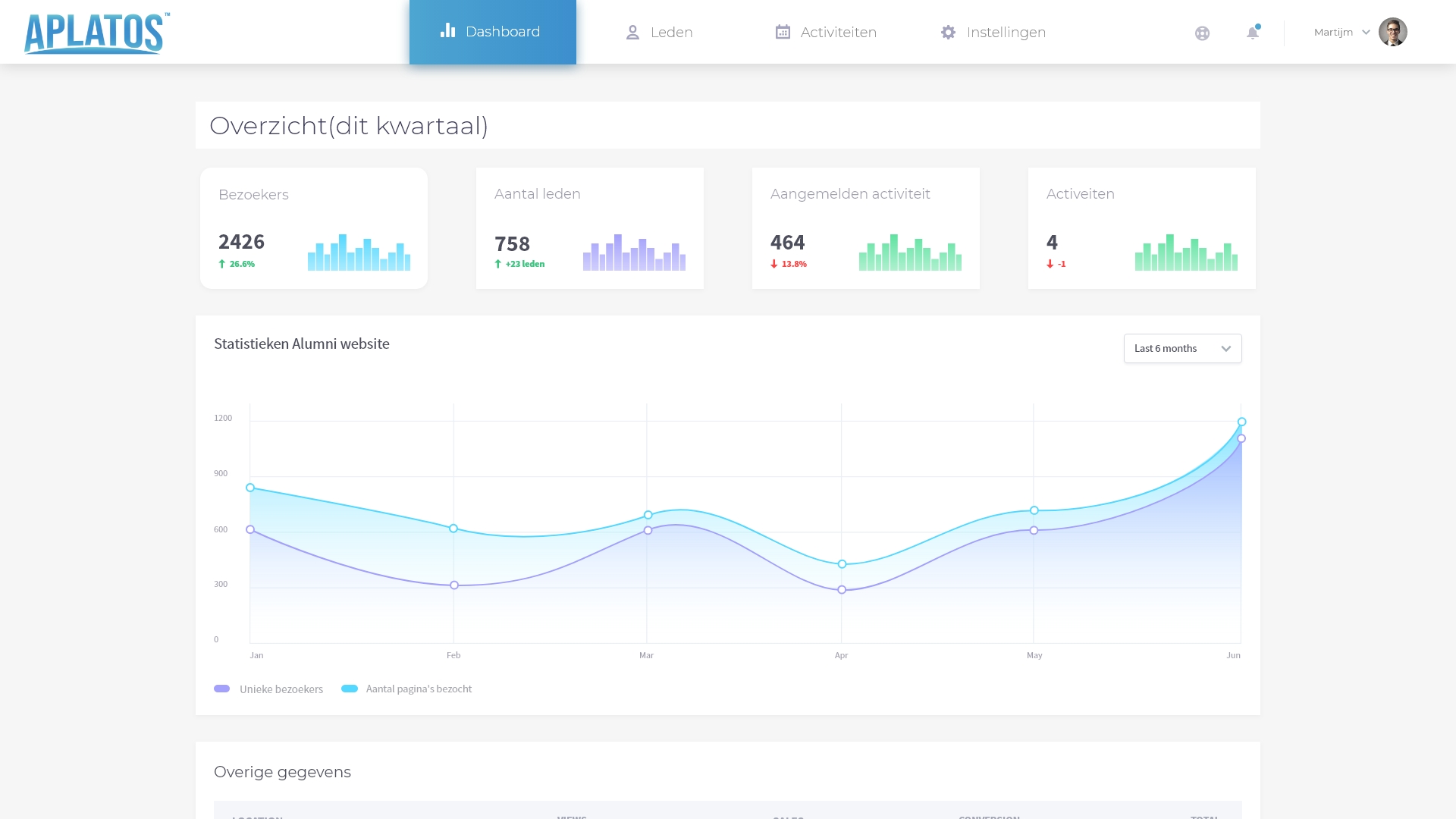Click the Martijm profile avatar

click(x=1392, y=32)
